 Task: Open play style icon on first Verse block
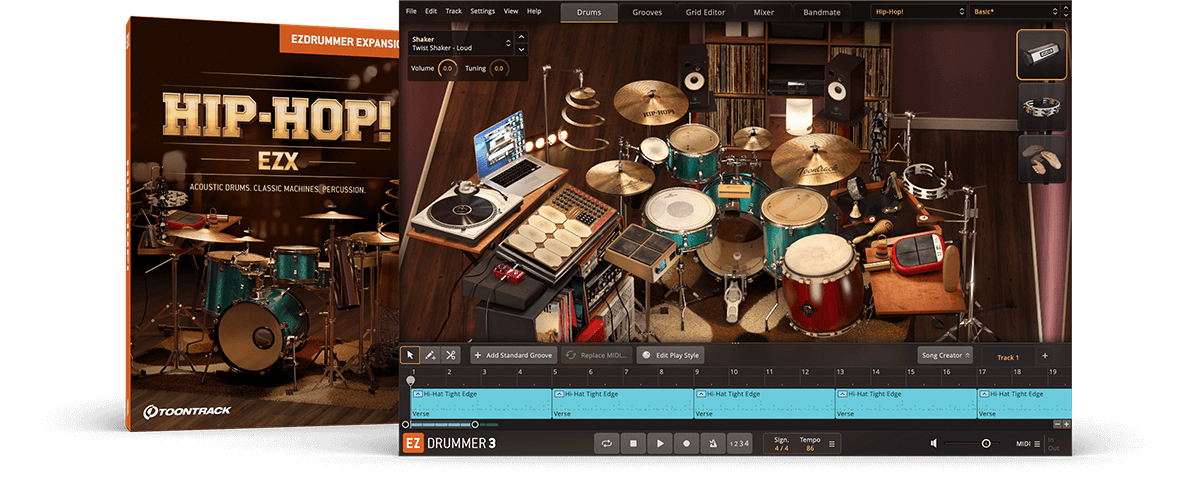click(418, 394)
